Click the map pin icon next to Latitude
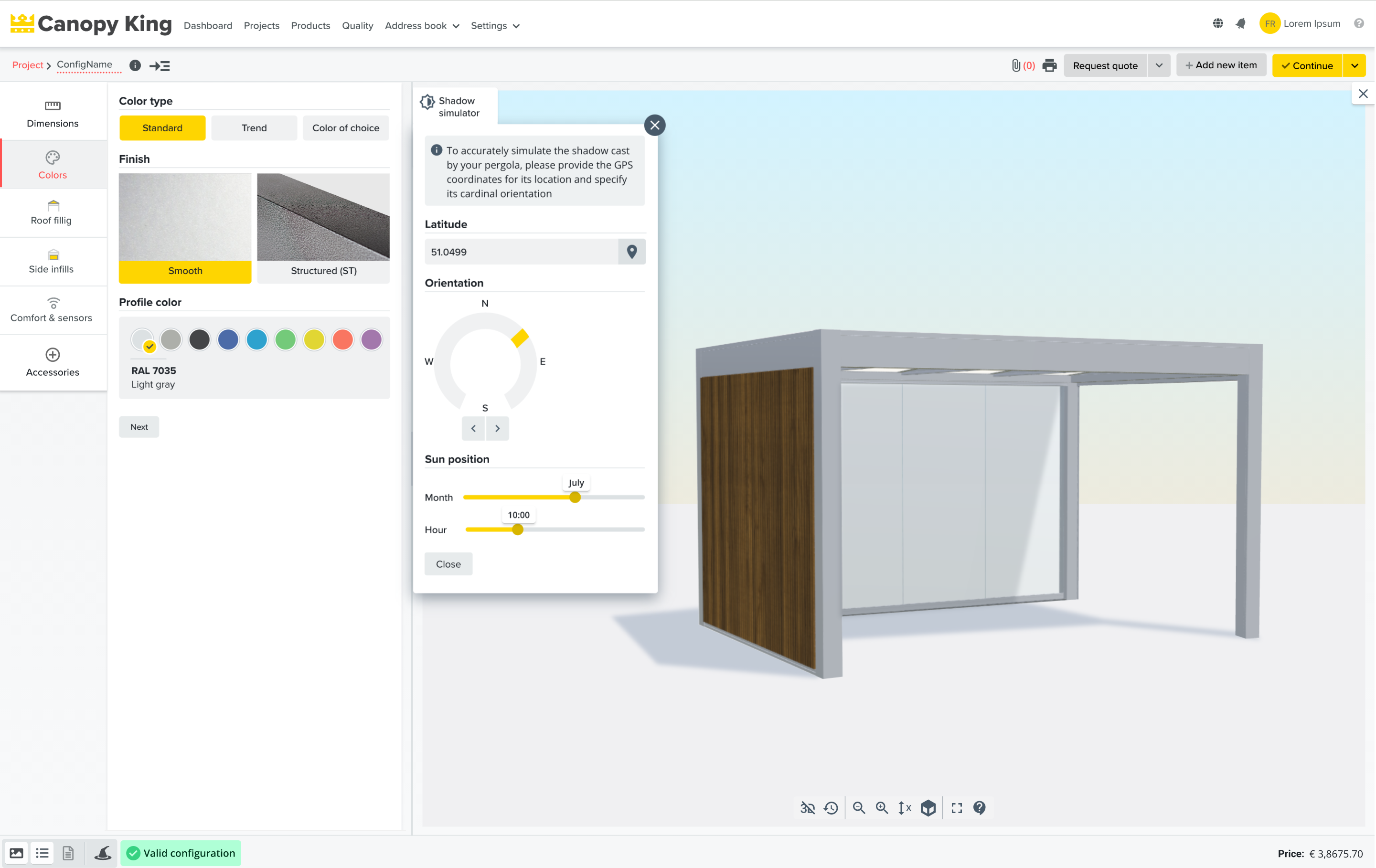 [x=631, y=252]
